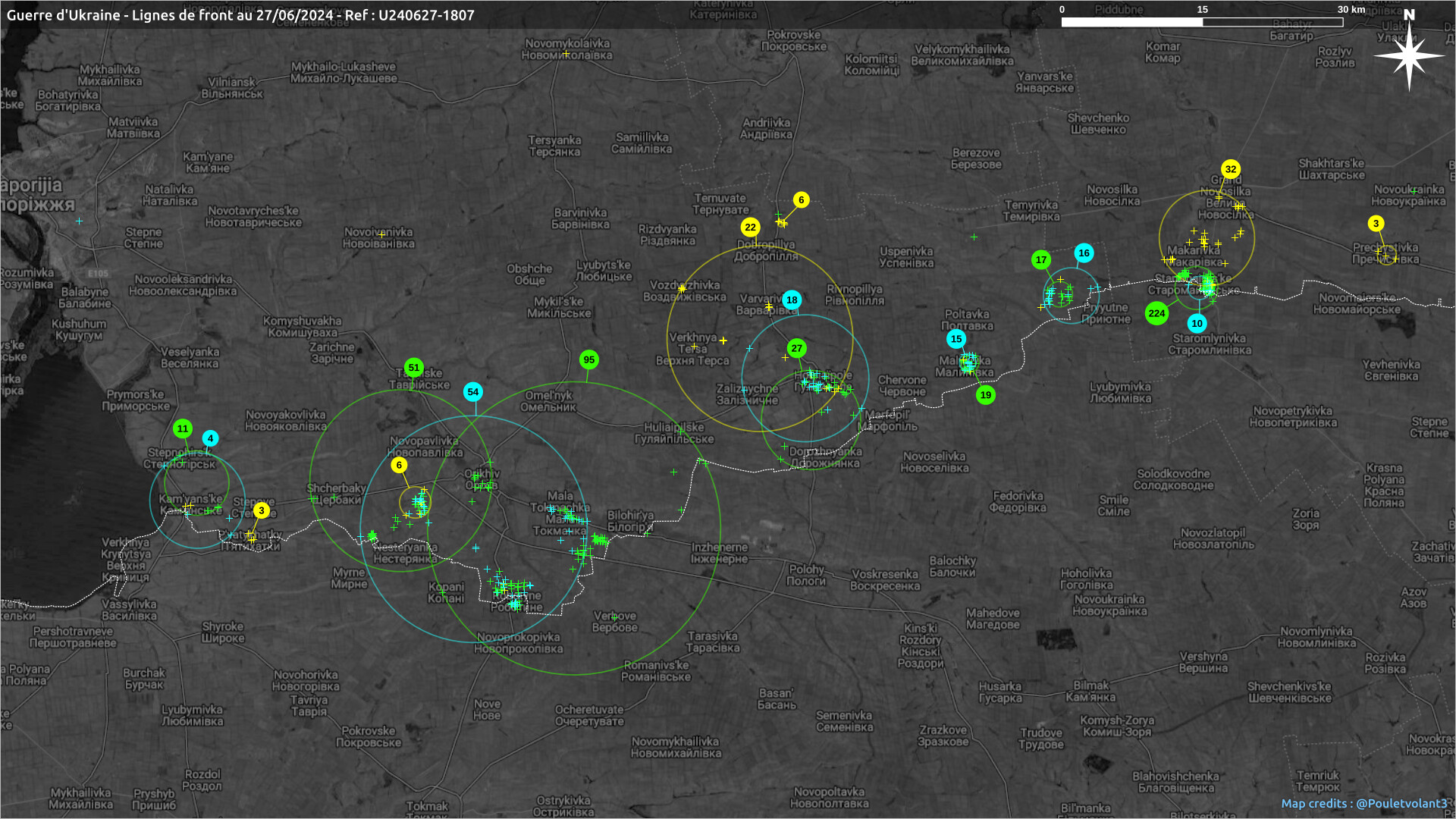Screen dimensions: 1456x819
Task: Click the cyan 15 marker bubble
Action: [x=956, y=339]
